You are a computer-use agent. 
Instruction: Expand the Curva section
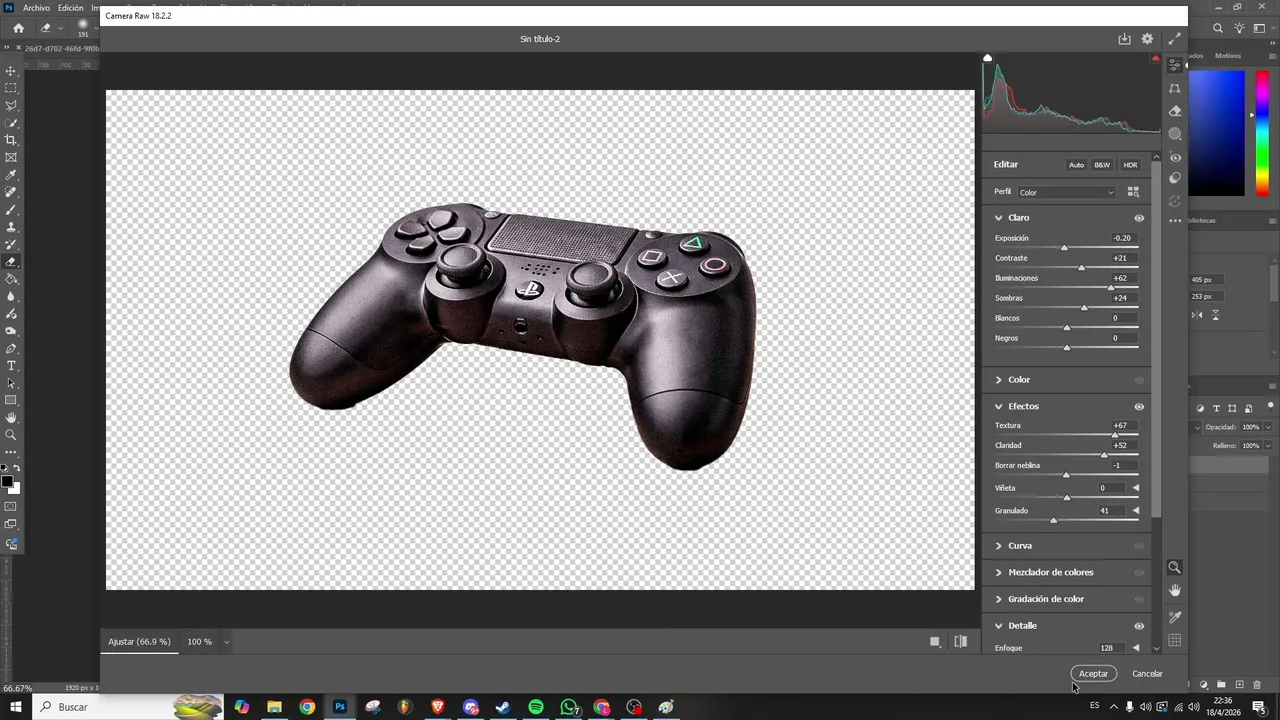(x=998, y=546)
